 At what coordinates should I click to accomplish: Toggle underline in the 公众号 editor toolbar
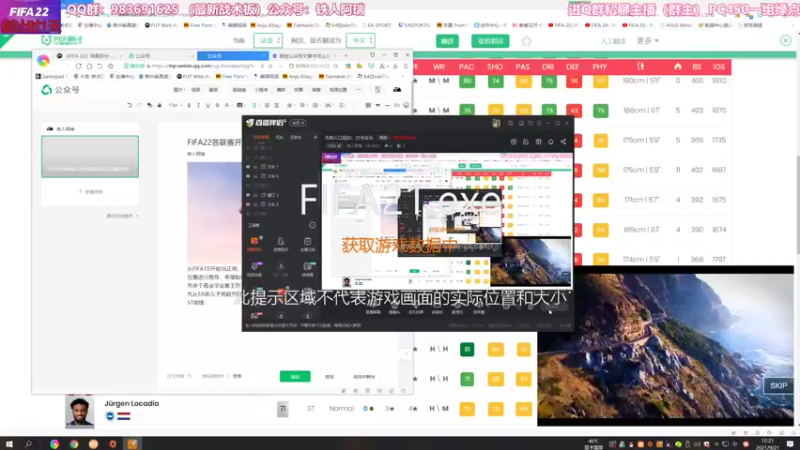click(x=208, y=105)
